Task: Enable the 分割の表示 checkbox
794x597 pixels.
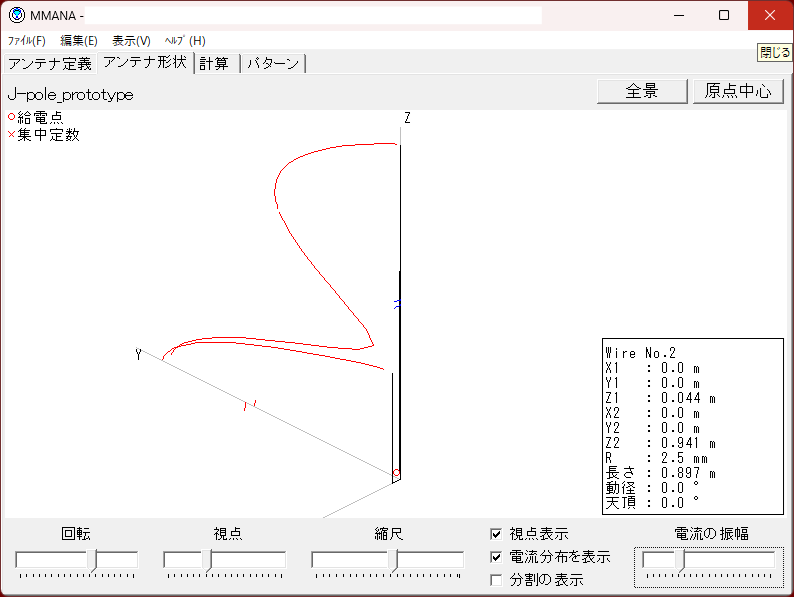Action: tap(497, 579)
